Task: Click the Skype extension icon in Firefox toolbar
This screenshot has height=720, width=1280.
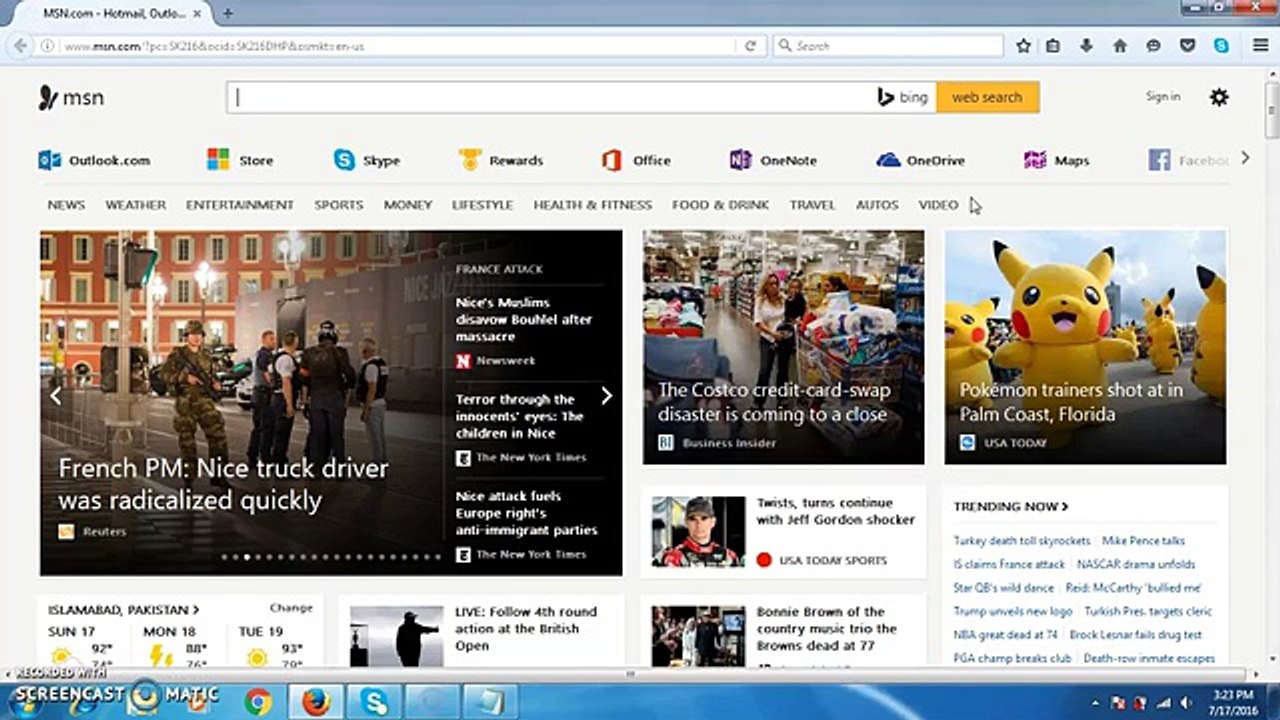Action: pos(1221,46)
